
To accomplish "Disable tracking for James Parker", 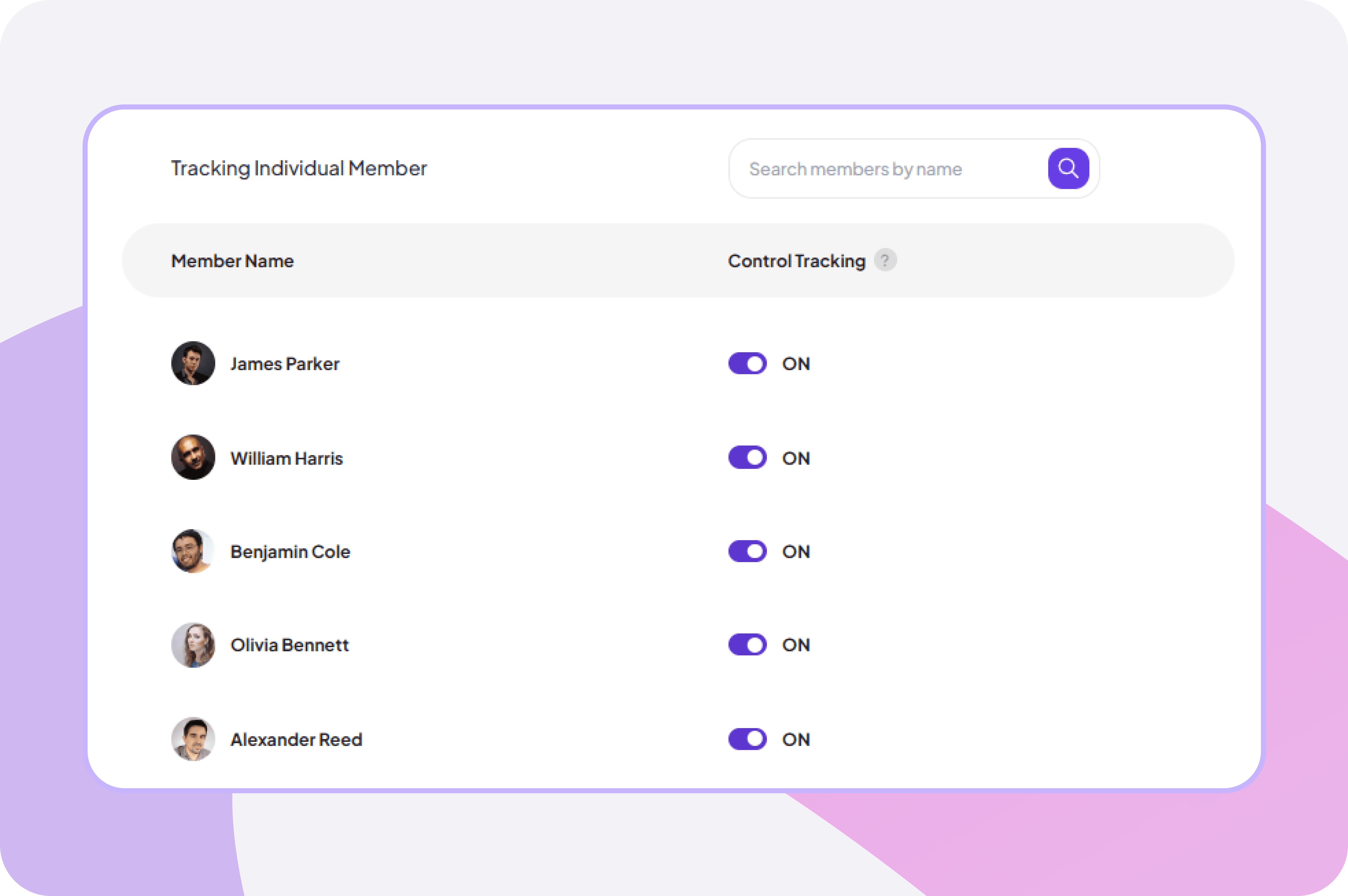I will pos(747,363).
